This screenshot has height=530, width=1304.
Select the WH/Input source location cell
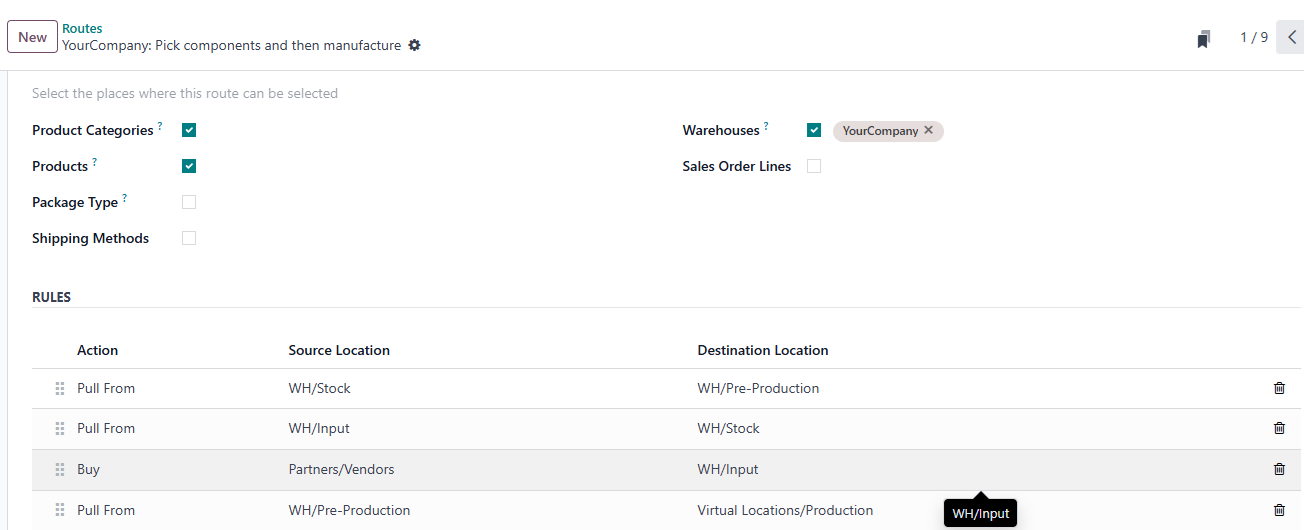[x=319, y=428]
